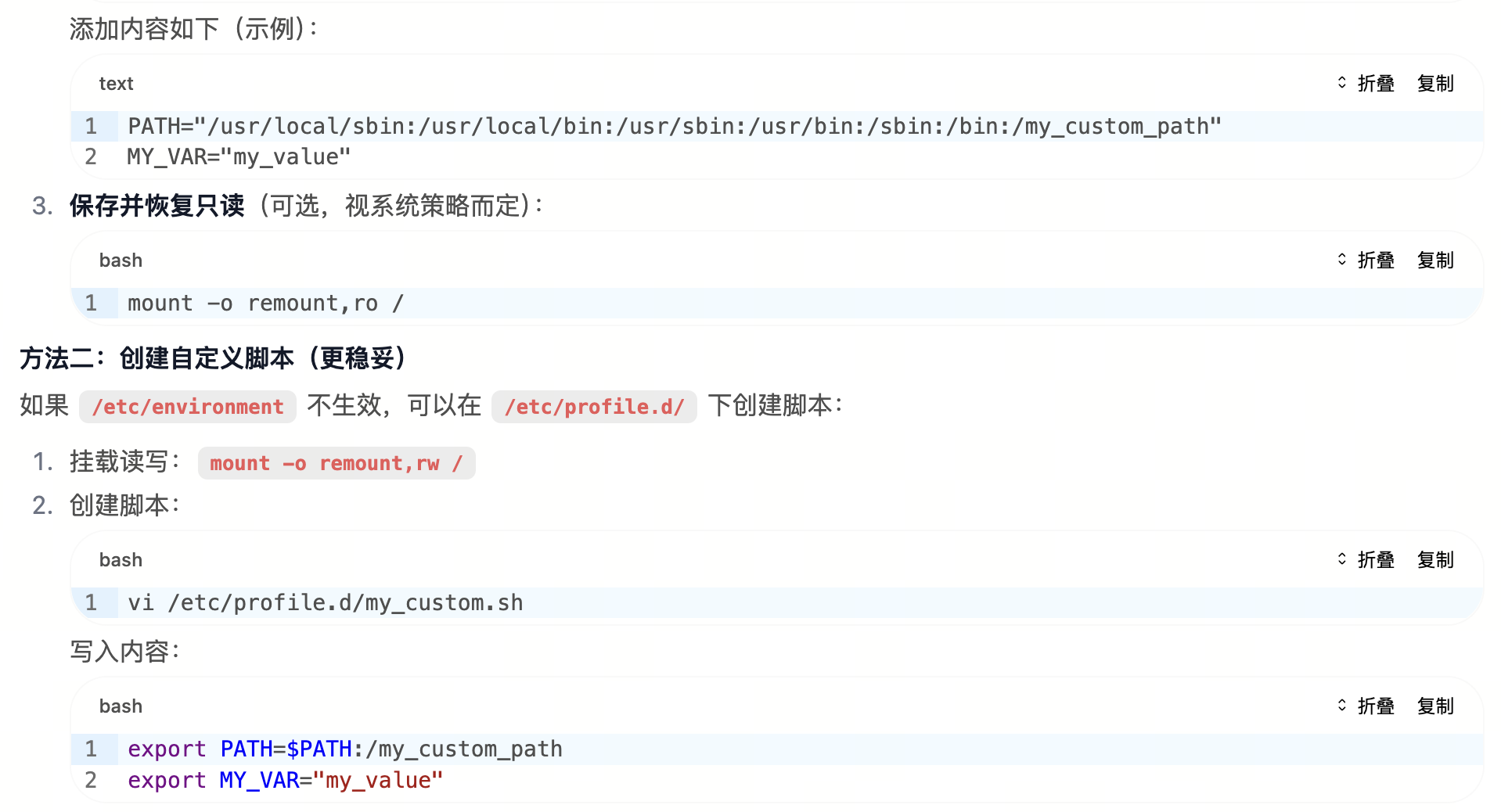Collapse the 'mount -o remount,ro /' code block
The height and width of the screenshot is (812, 1501).
[1366, 260]
